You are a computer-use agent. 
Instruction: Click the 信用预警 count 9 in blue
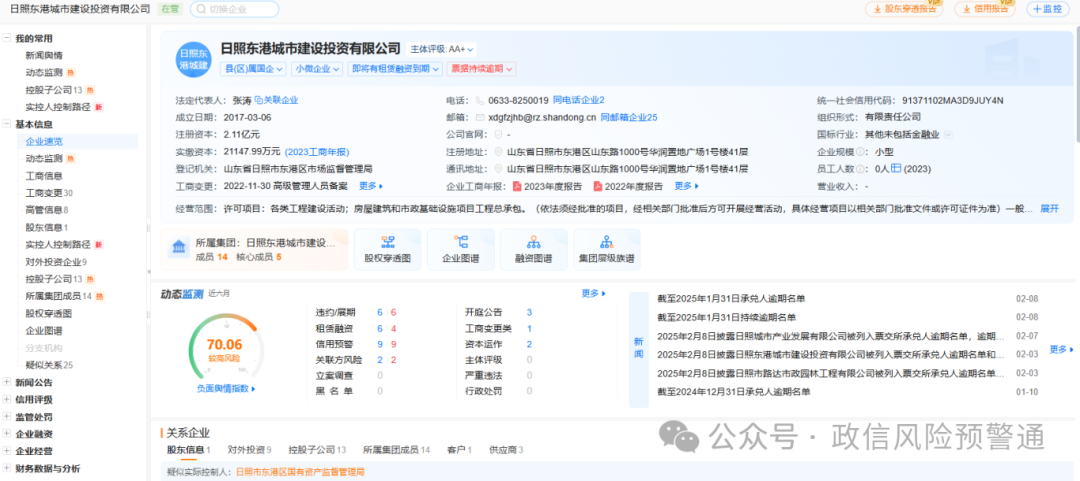pos(380,345)
